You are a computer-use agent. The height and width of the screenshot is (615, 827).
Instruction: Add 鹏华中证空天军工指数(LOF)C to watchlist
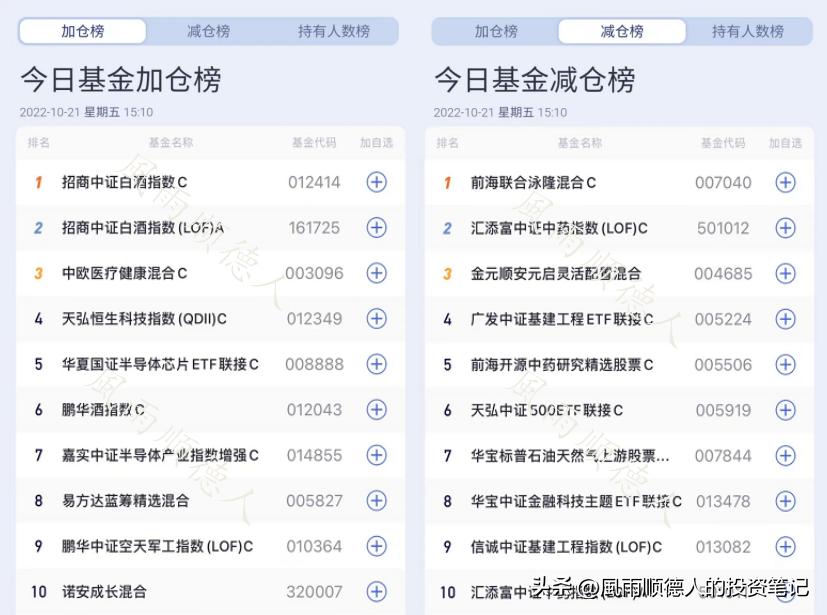click(377, 546)
